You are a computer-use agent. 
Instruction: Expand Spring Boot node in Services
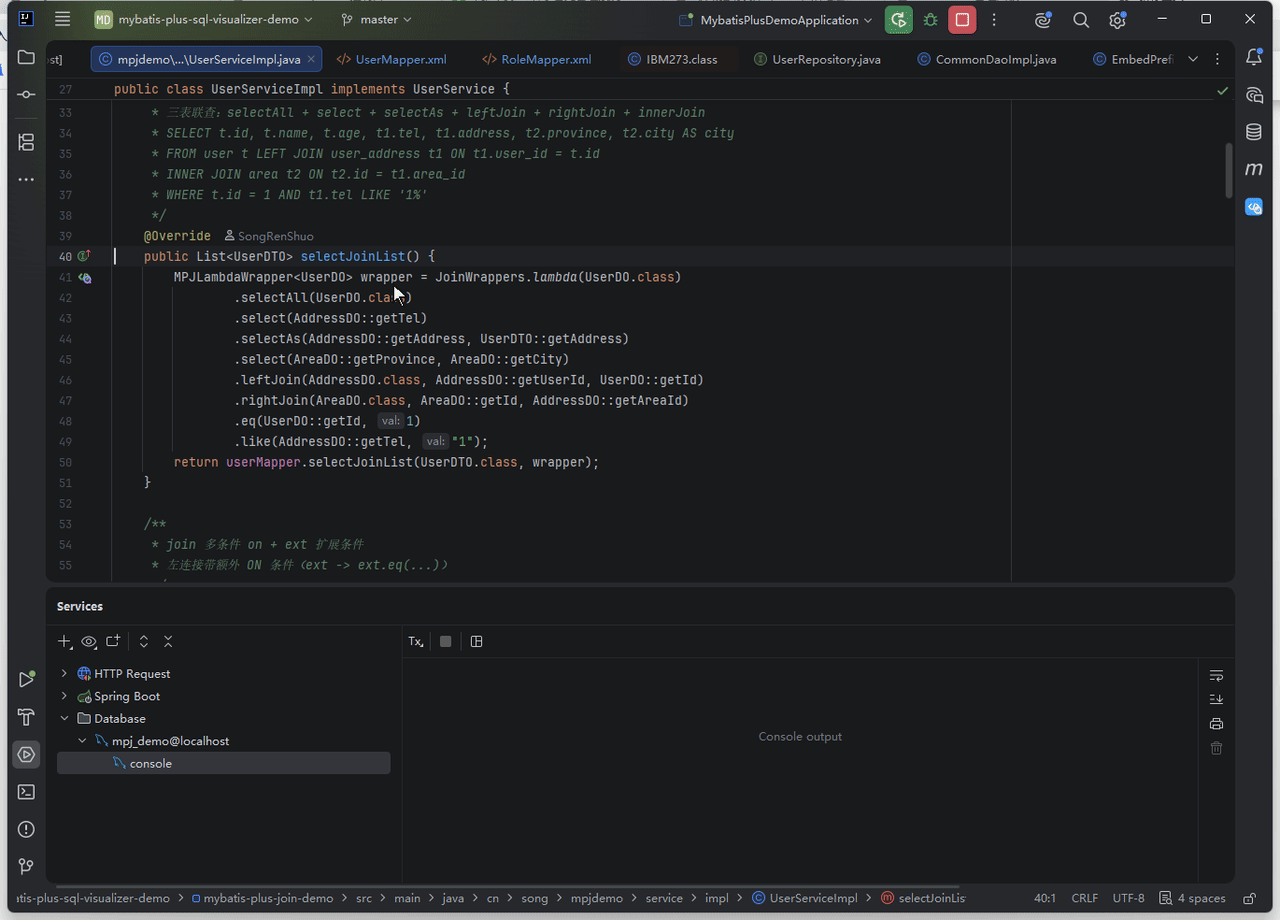[x=65, y=696]
